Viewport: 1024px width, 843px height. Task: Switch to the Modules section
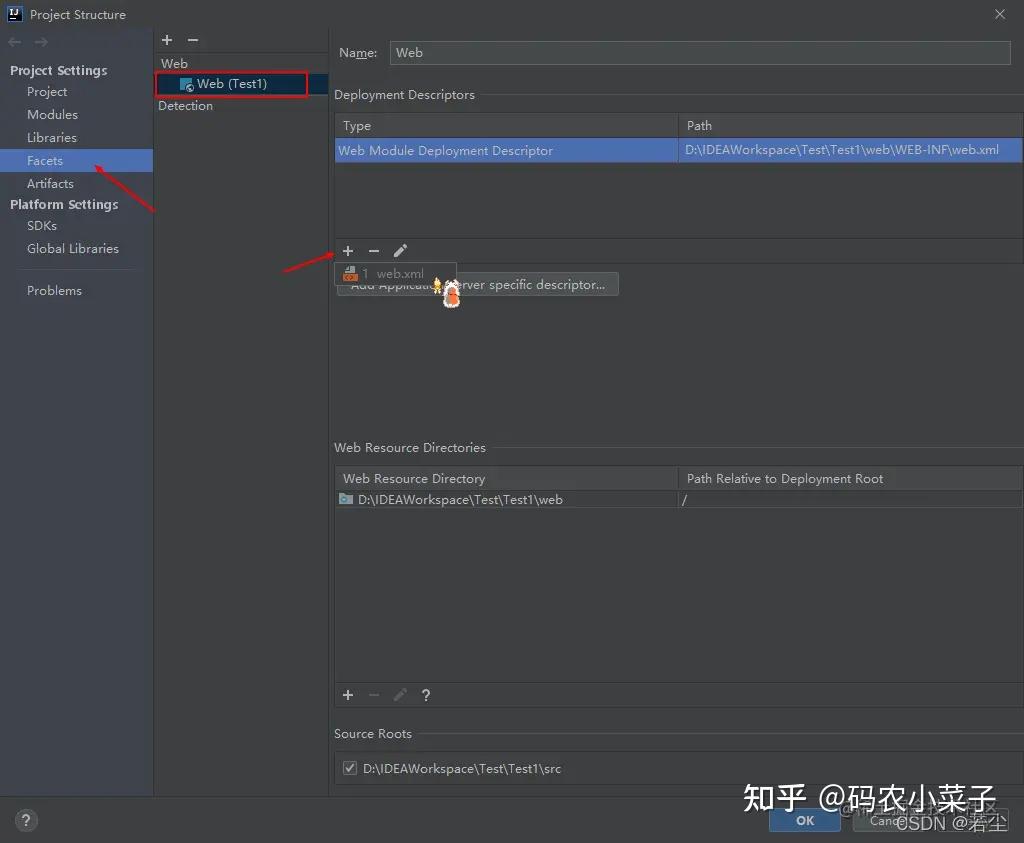tap(50, 114)
